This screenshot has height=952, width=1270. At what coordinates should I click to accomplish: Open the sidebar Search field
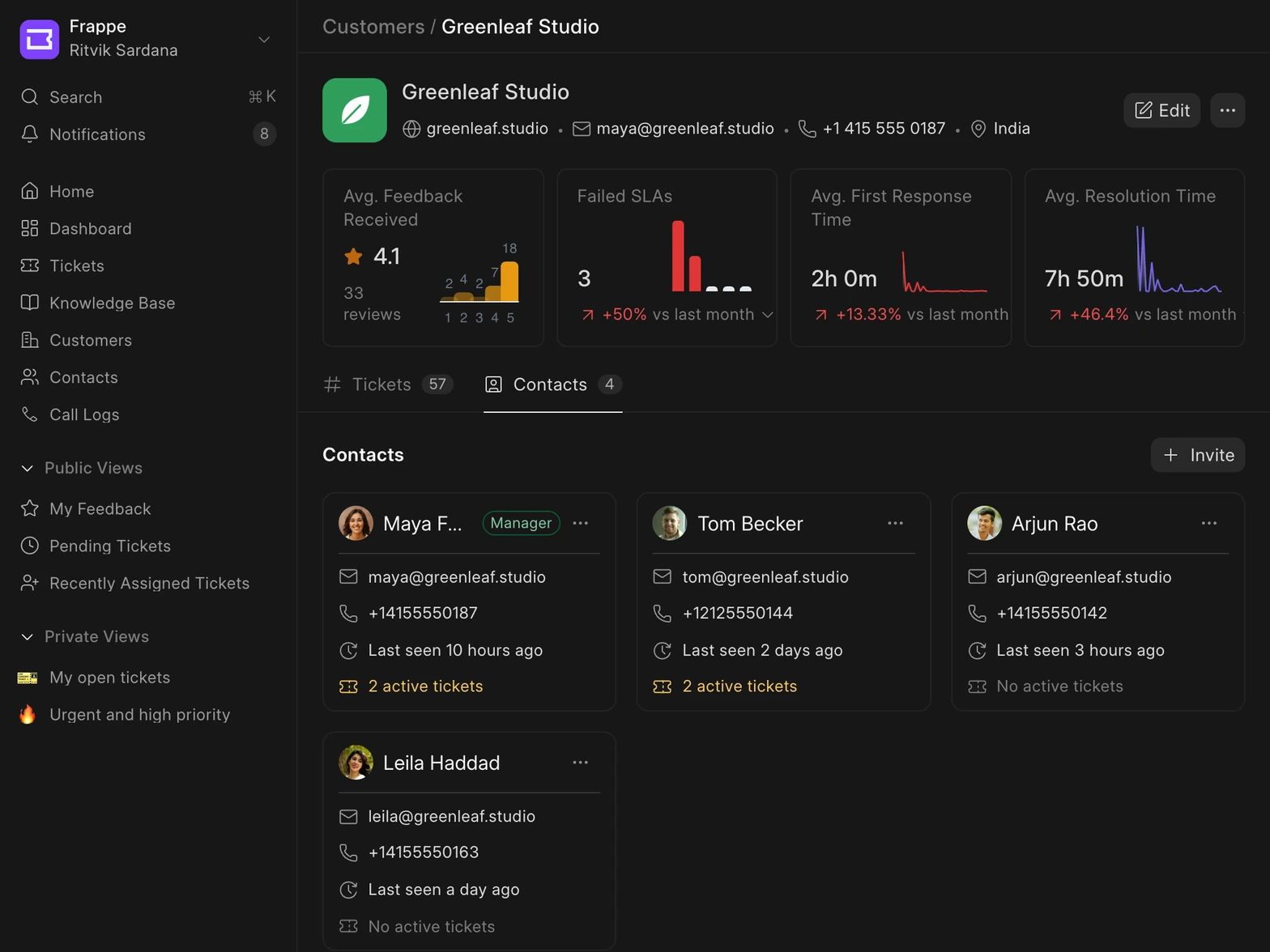pos(148,97)
